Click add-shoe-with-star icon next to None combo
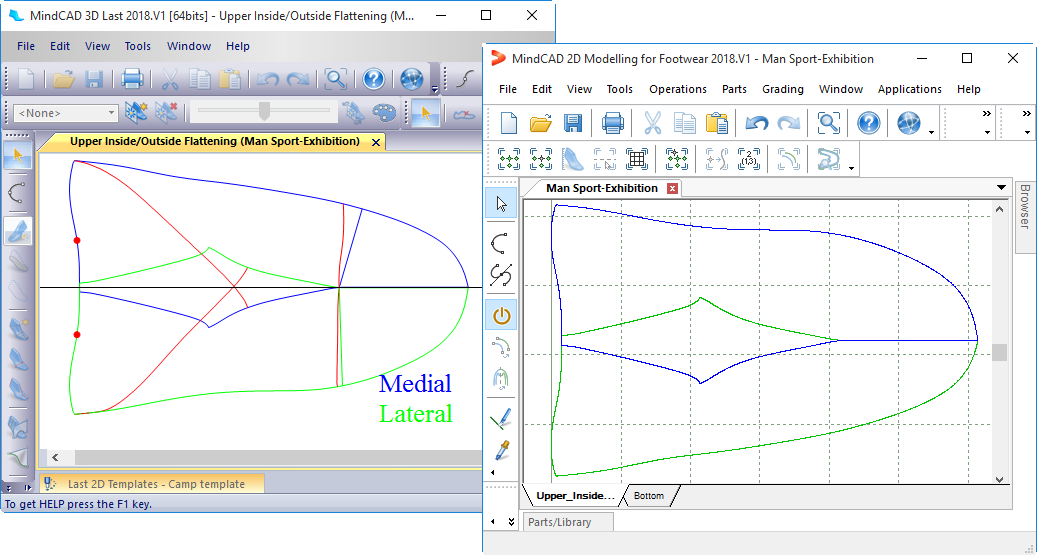The image size is (1037, 555). (x=136, y=113)
